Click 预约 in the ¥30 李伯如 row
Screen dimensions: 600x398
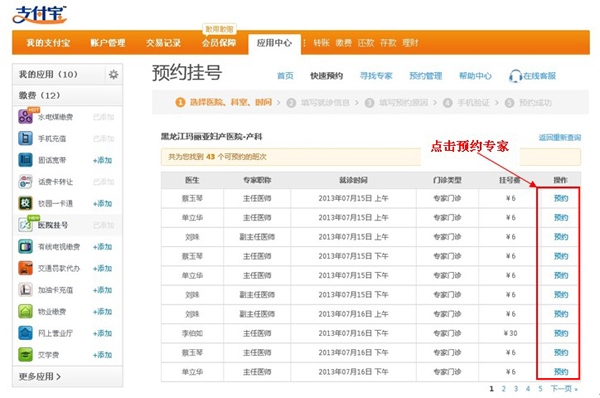tap(561, 333)
